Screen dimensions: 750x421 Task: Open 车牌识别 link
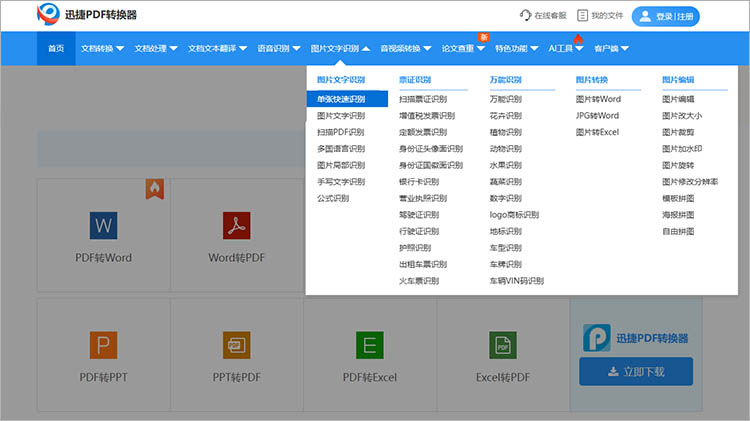click(x=506, y=264)
